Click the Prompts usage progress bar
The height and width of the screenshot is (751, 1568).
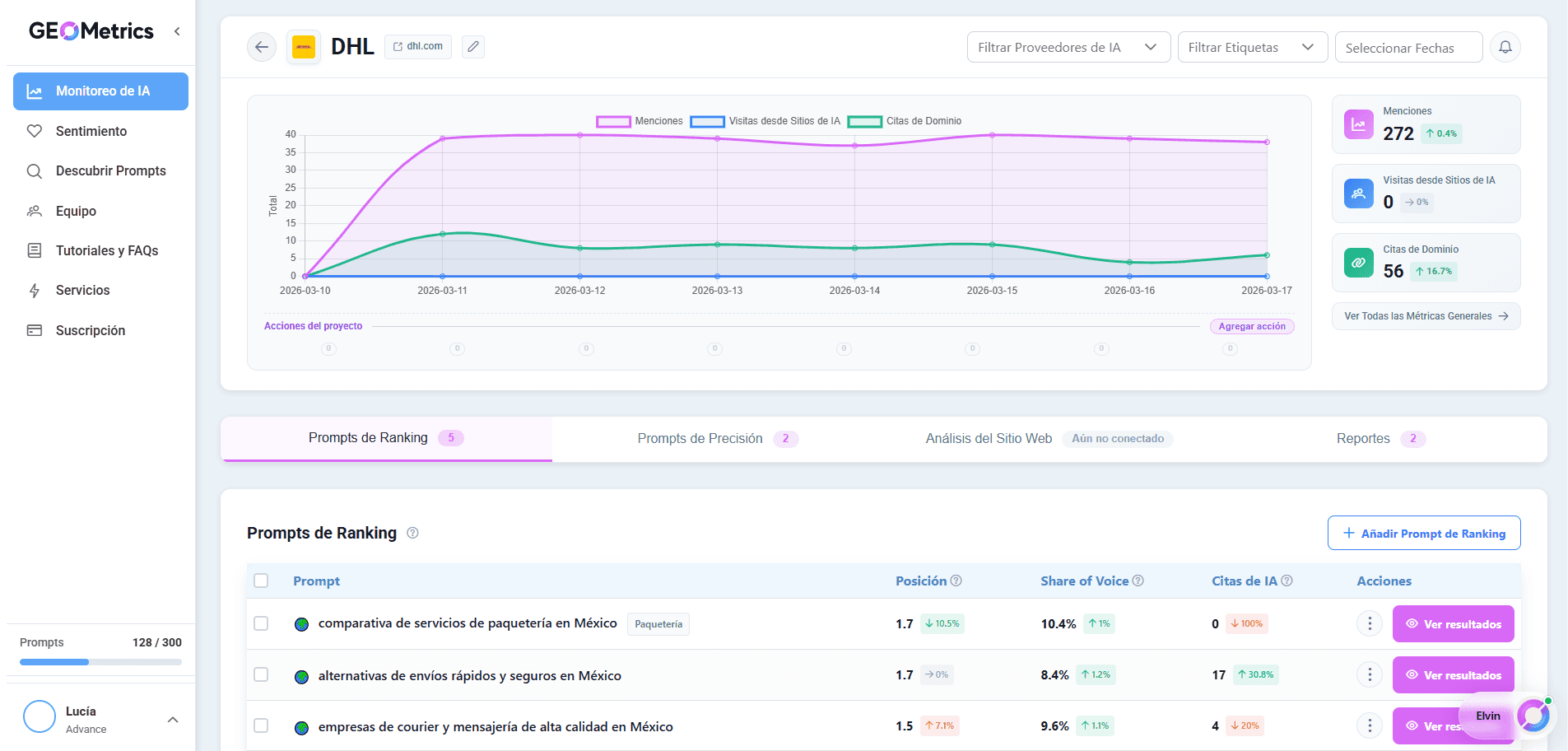tap(100, 662)
